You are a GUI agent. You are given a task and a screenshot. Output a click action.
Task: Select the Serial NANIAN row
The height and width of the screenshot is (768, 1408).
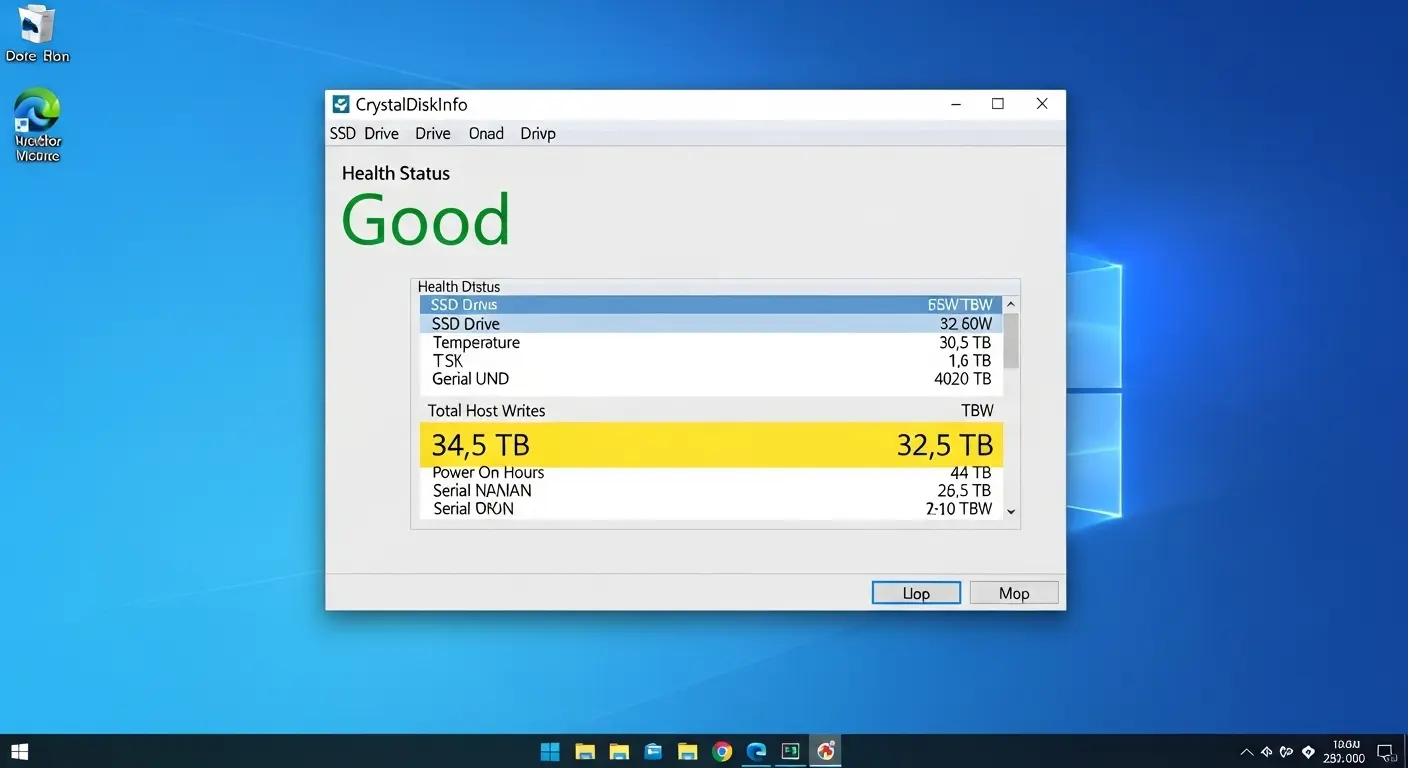click(x=711, y=490)
